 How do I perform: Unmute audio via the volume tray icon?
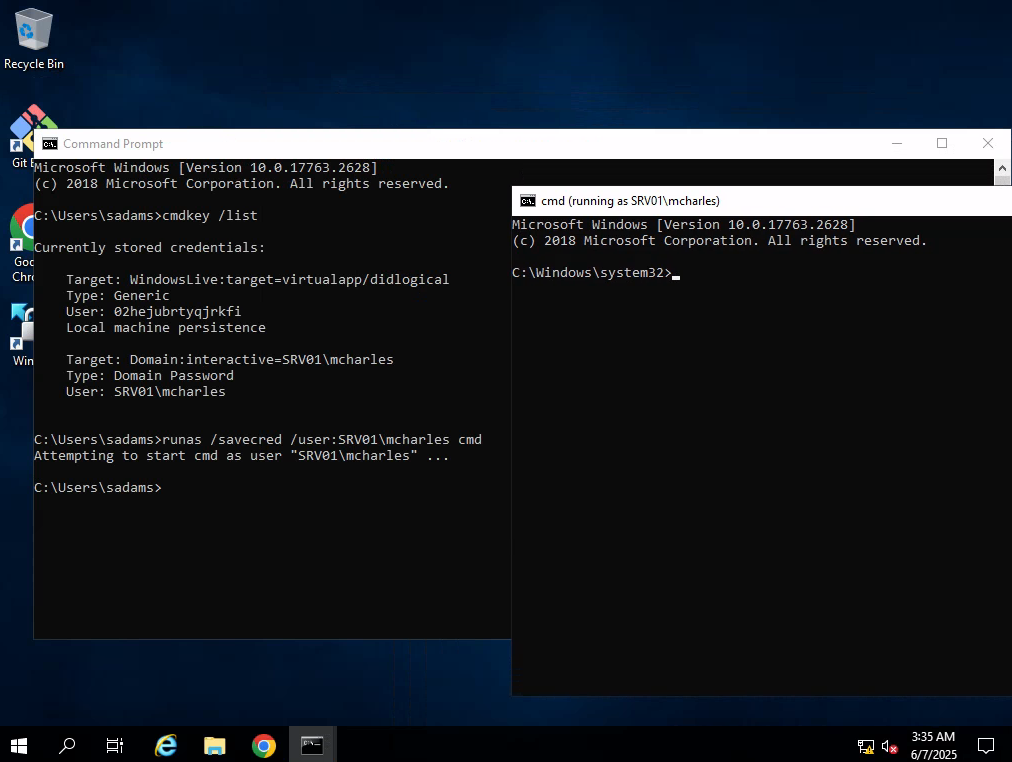click(x=888, y=746)
